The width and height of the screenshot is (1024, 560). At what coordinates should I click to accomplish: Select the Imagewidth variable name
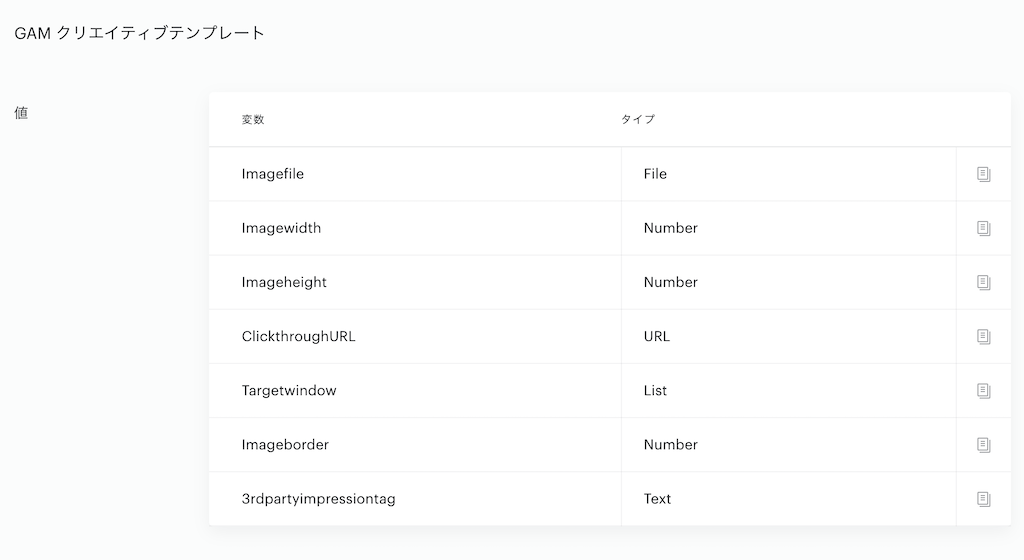point(281,228)
